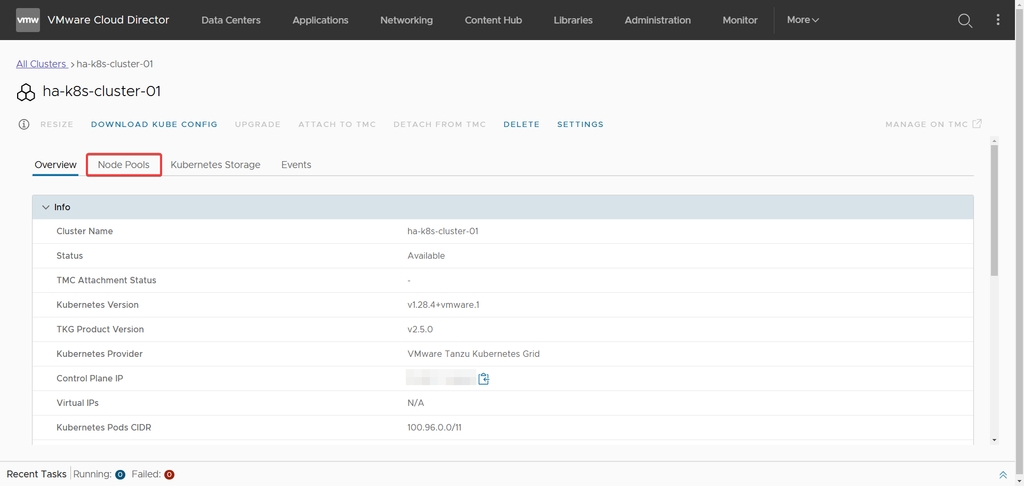Click Download Kube Config
This screenshot has width=1024, height=486.
[x=154, y=125]
